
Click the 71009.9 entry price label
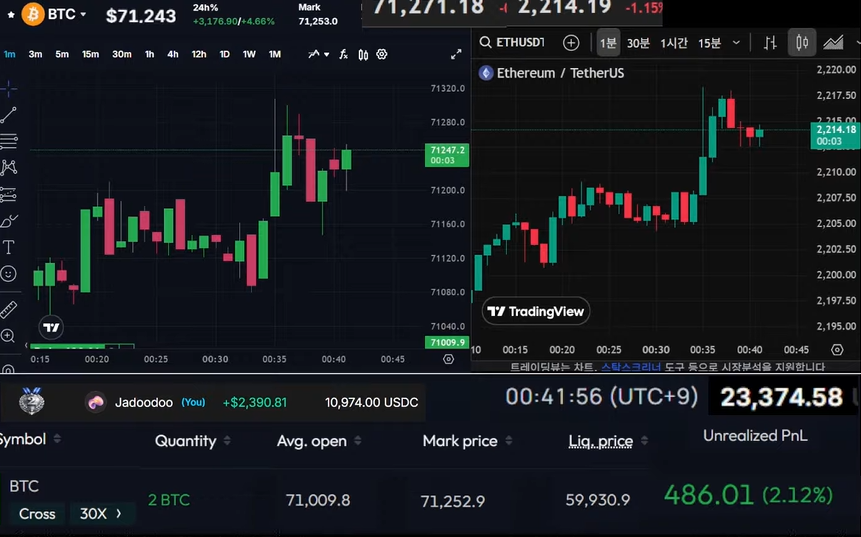pos(447,342)
